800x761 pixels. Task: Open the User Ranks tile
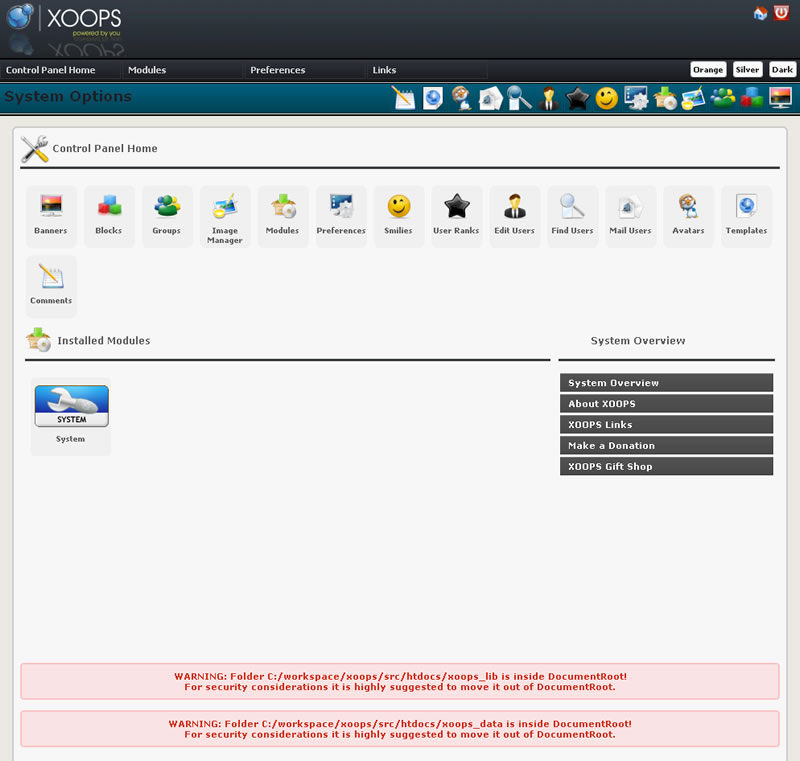tap(457, 216)
